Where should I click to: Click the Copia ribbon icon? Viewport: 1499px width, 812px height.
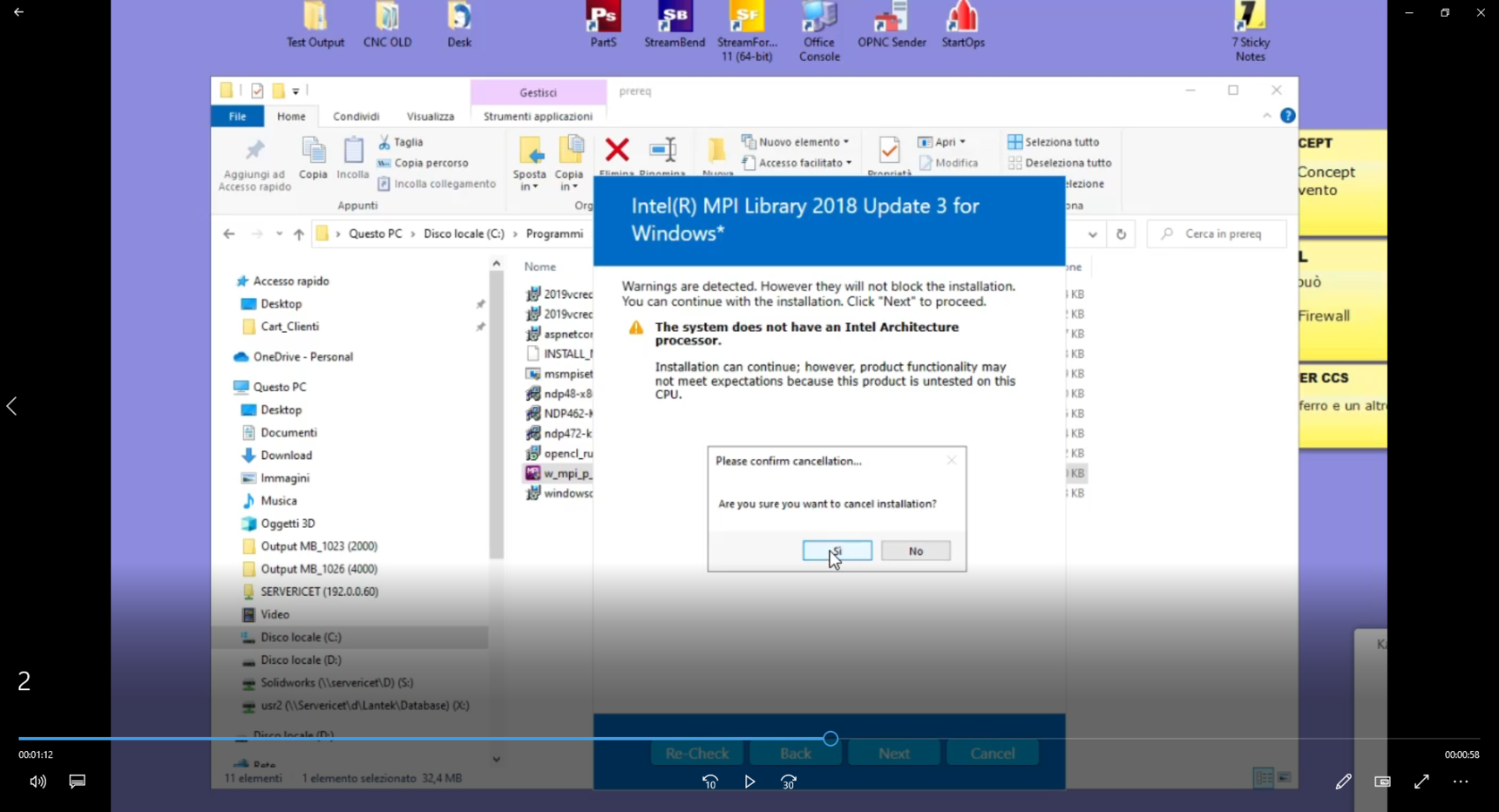click(x=313, y=159)
